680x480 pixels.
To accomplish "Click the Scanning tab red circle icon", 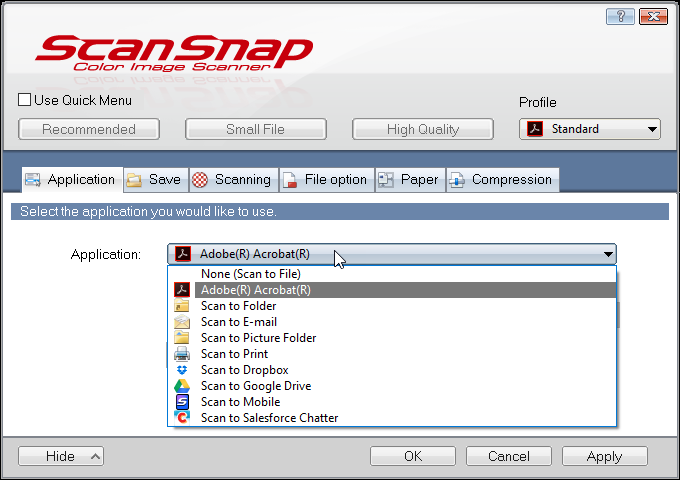I will pos(200,180).
